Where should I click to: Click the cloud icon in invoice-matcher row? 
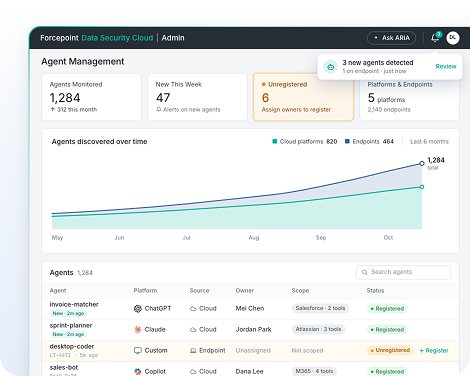point(193,309)
